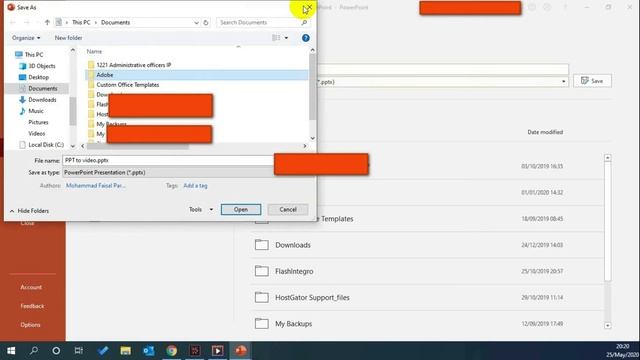Click the author name Mohammad Faisal link
640x360 pixels.
pos(96,186)
